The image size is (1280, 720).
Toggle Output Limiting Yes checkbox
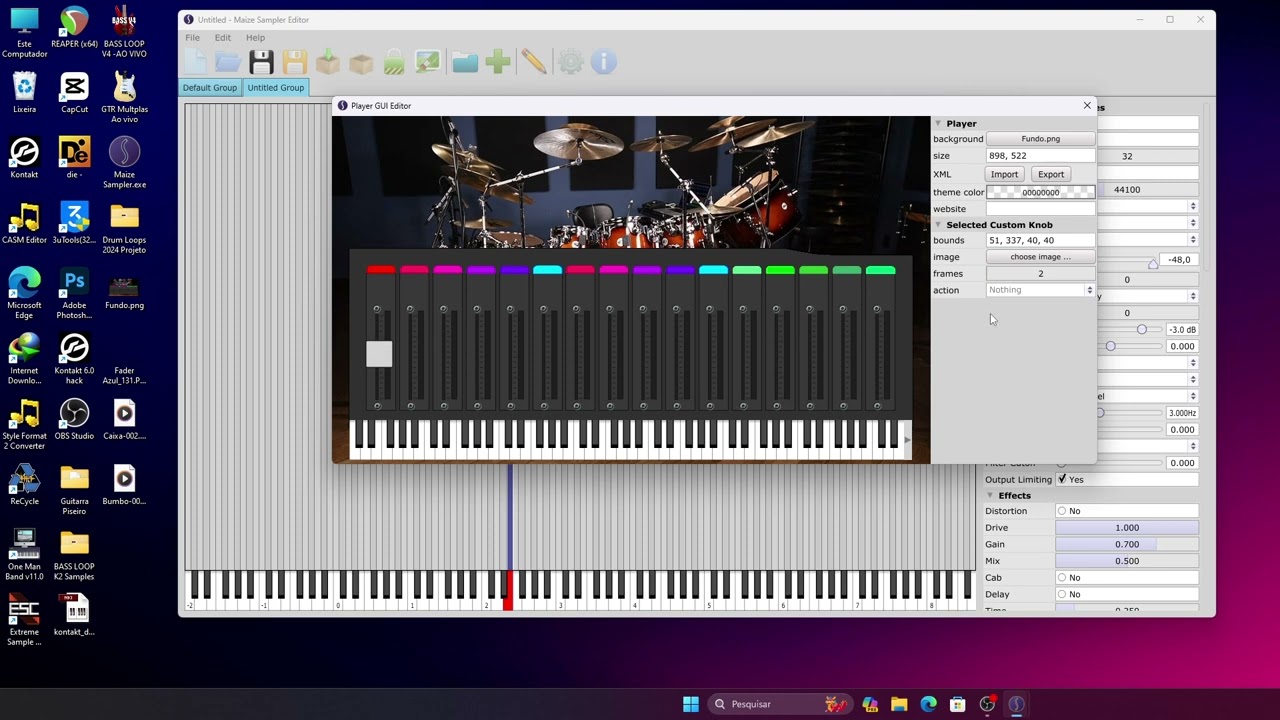click(x=1062, y=479)
